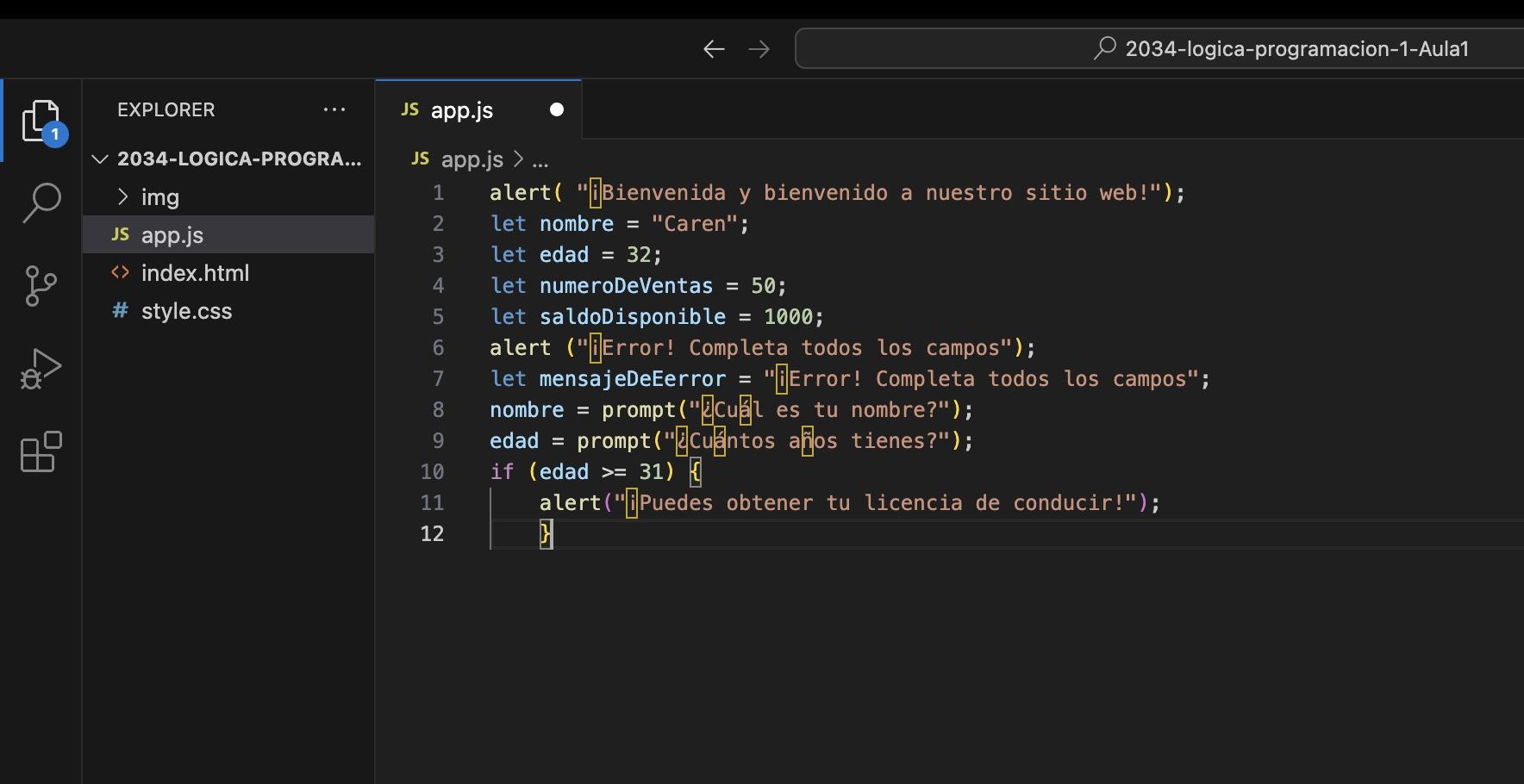Open index.html from the Explorer
1524x784 pixels.
click(228, 273)
